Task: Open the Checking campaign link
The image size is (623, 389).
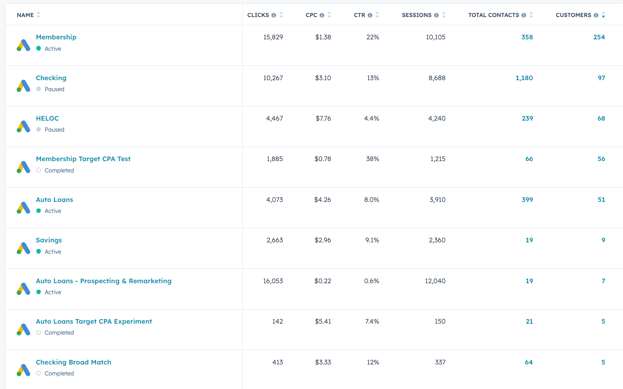Action: click(x=51, y=78)
